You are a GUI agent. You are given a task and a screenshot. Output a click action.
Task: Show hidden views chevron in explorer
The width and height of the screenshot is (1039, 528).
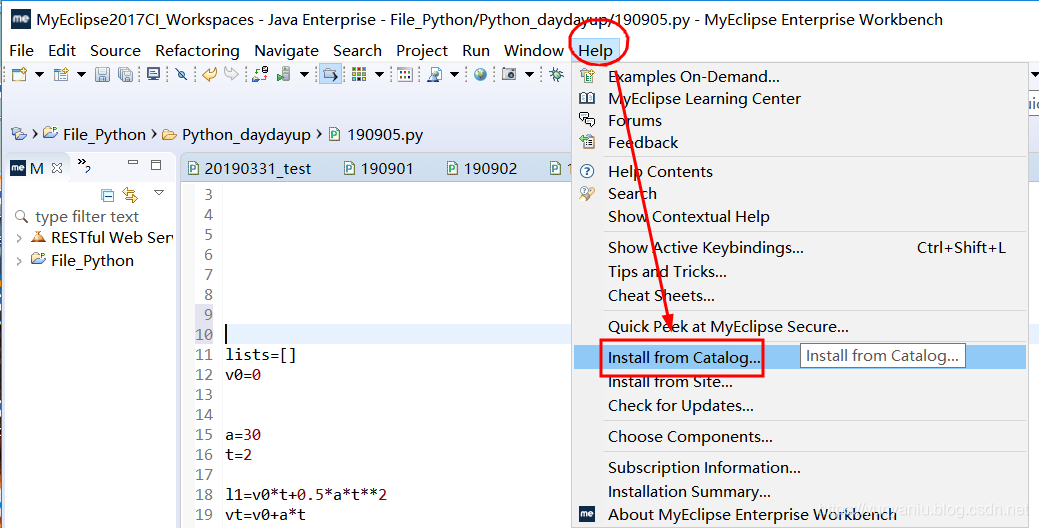pyautogui.click(x=84, y=165)
